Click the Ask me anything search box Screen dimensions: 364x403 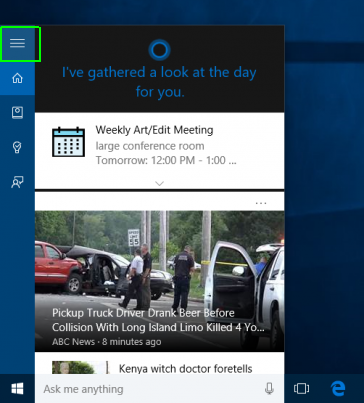coord(160,389)
